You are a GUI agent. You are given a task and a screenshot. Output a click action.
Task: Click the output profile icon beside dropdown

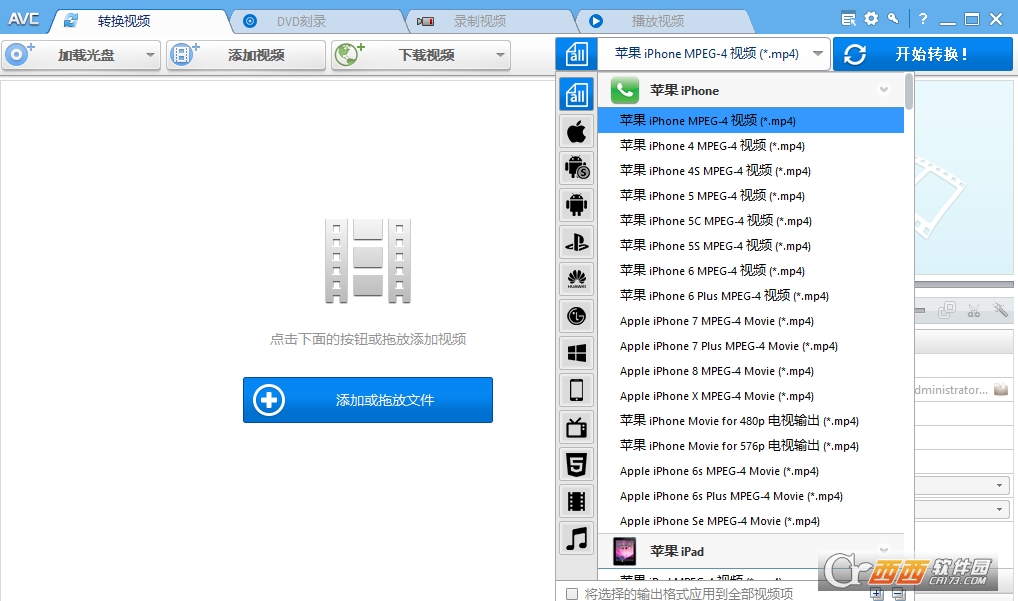click(x=576, y=54)
